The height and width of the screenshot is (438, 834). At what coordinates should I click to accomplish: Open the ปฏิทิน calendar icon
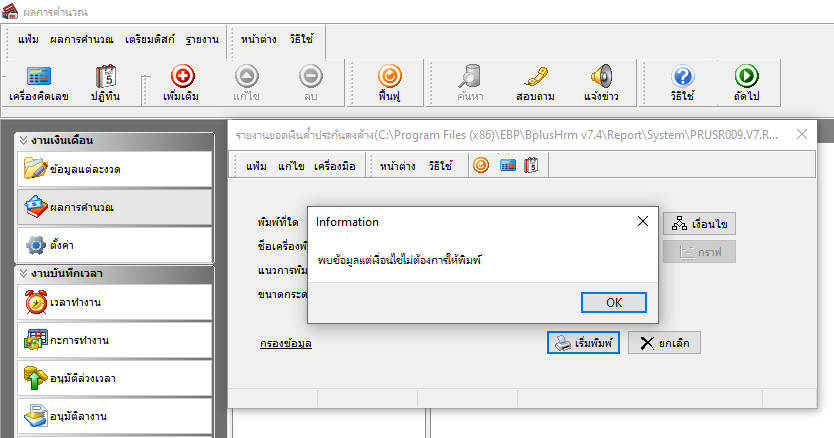[x=106, y=83]
